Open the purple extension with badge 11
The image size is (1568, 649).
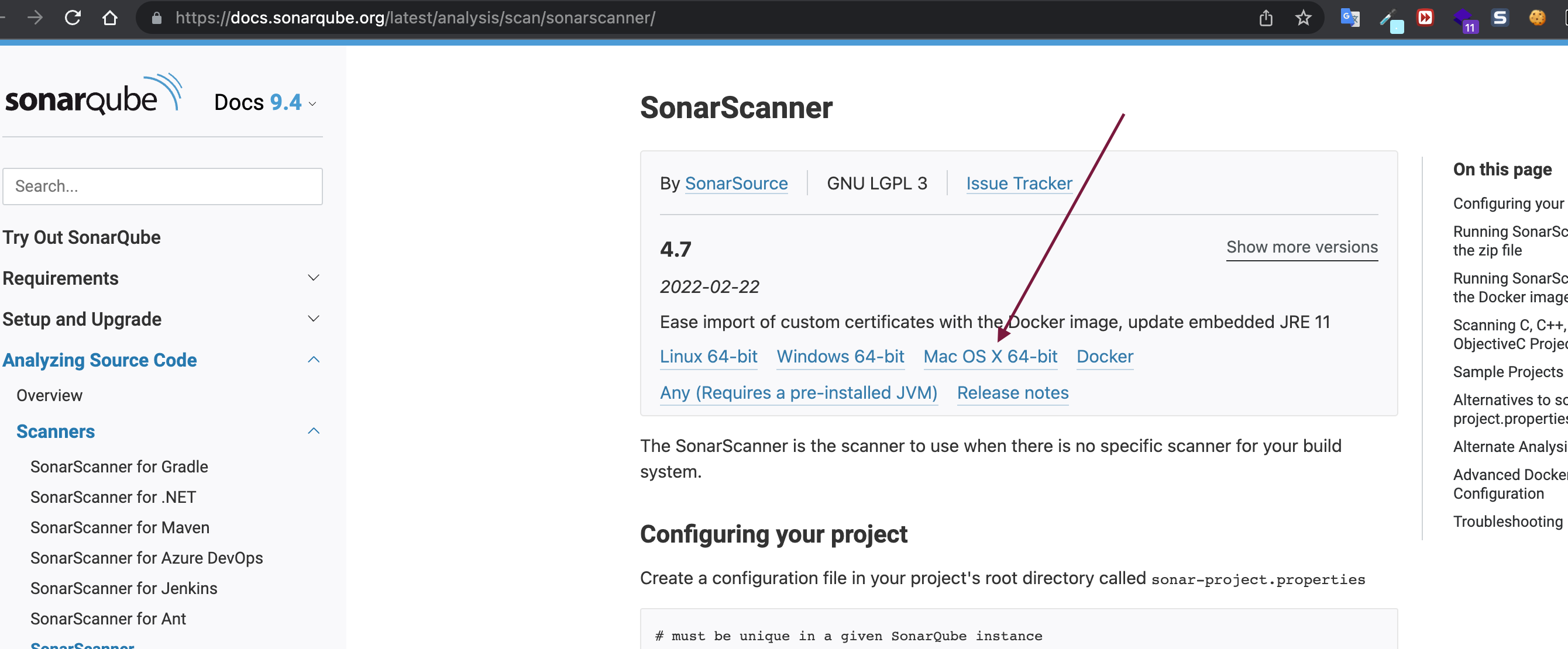pos(1465,18)
